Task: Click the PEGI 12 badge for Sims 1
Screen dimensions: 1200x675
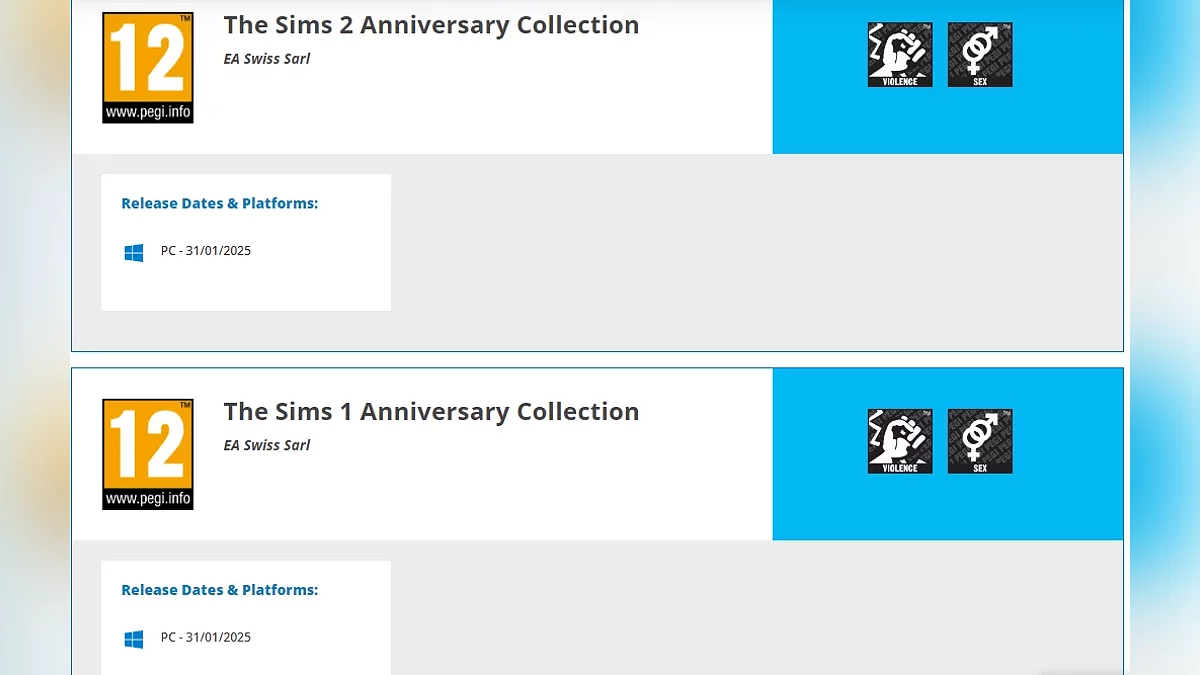Action: pos(148,454)
